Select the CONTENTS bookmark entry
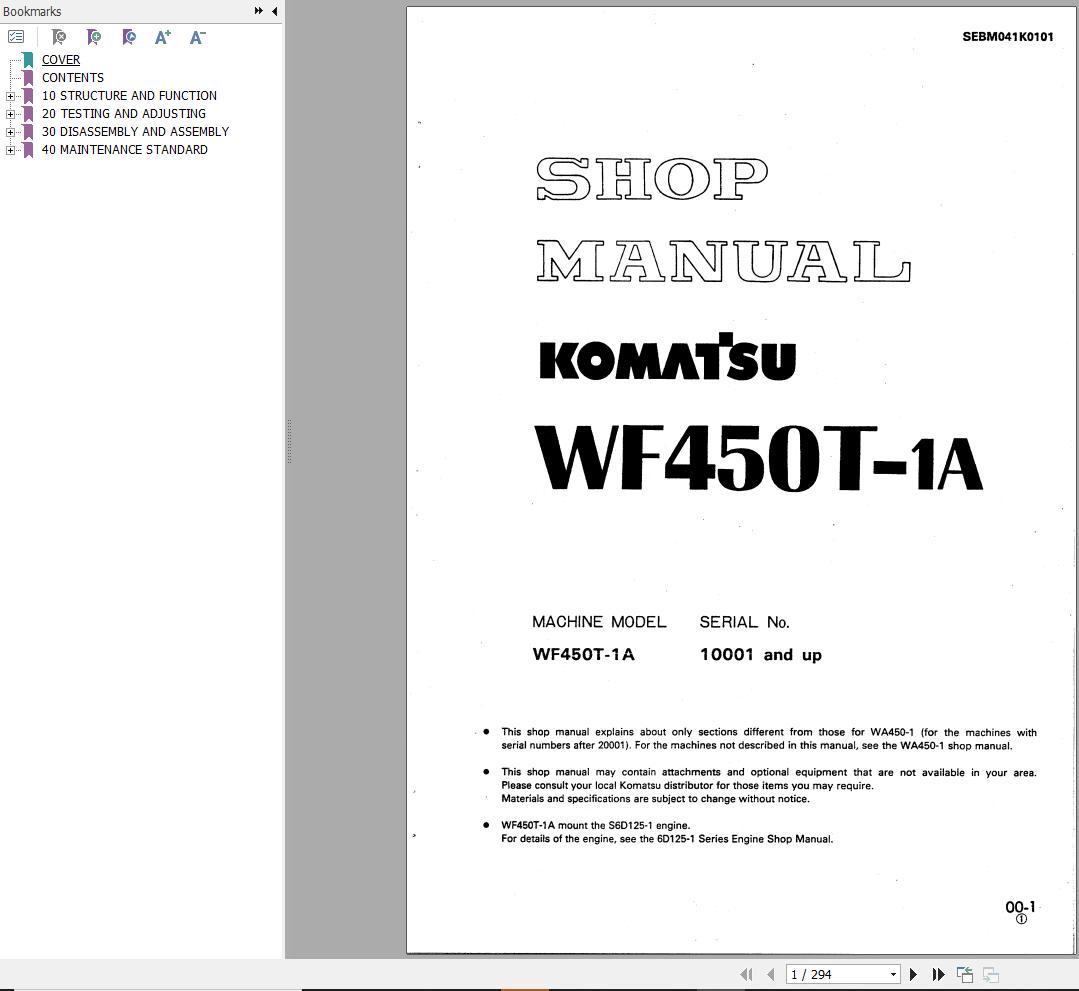The height and width of the screenshot is (991, 1079). point(72,77)
